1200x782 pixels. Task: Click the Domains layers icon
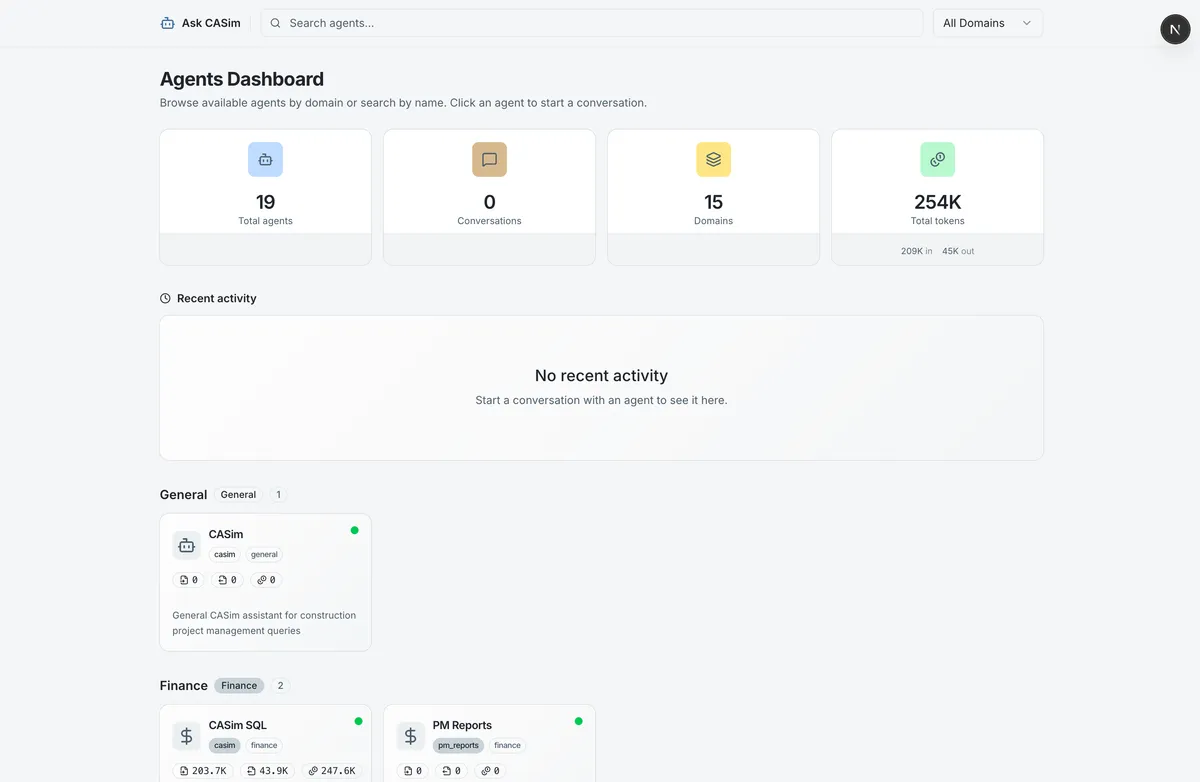[x=713, y=159]
